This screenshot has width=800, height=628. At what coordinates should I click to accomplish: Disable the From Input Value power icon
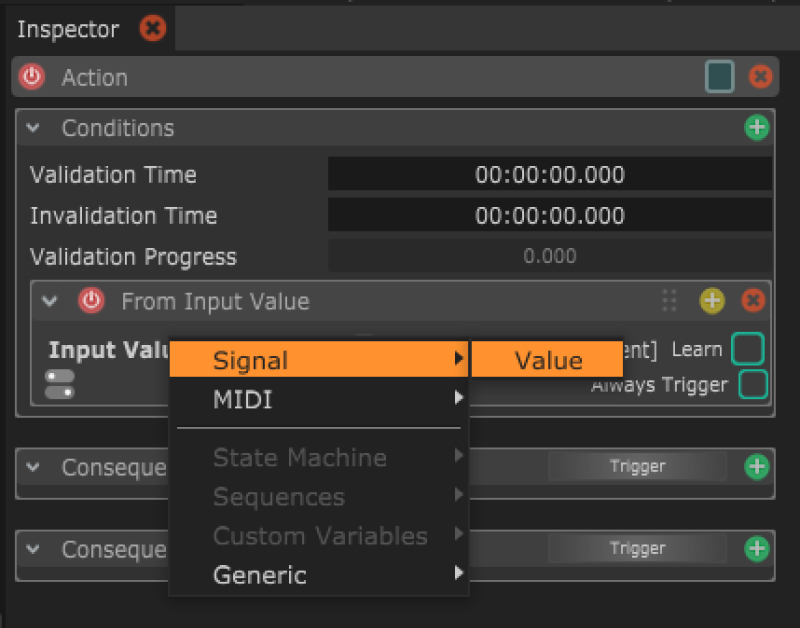(92, 300)
